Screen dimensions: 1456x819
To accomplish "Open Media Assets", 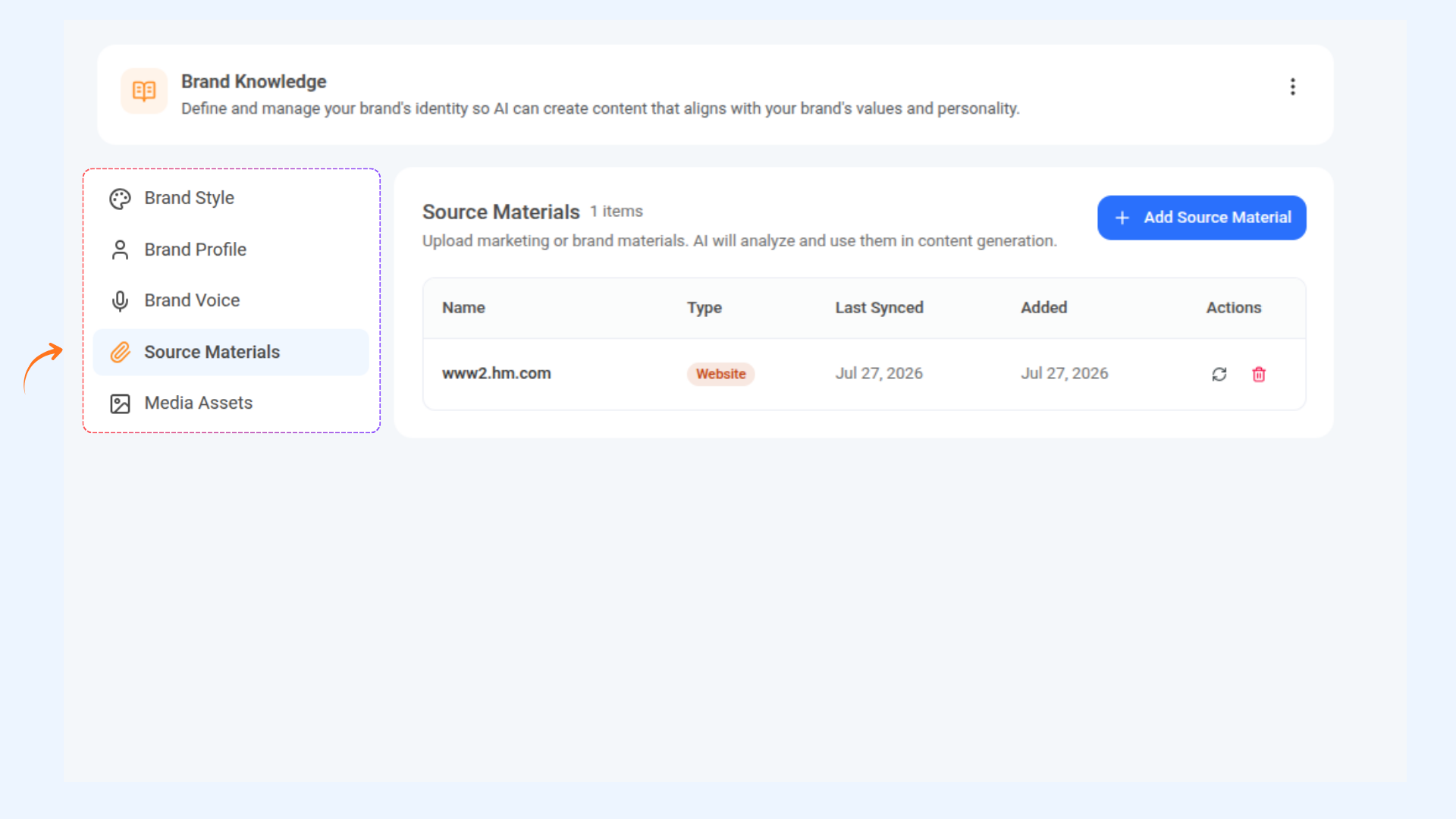I will coord(231,403).
